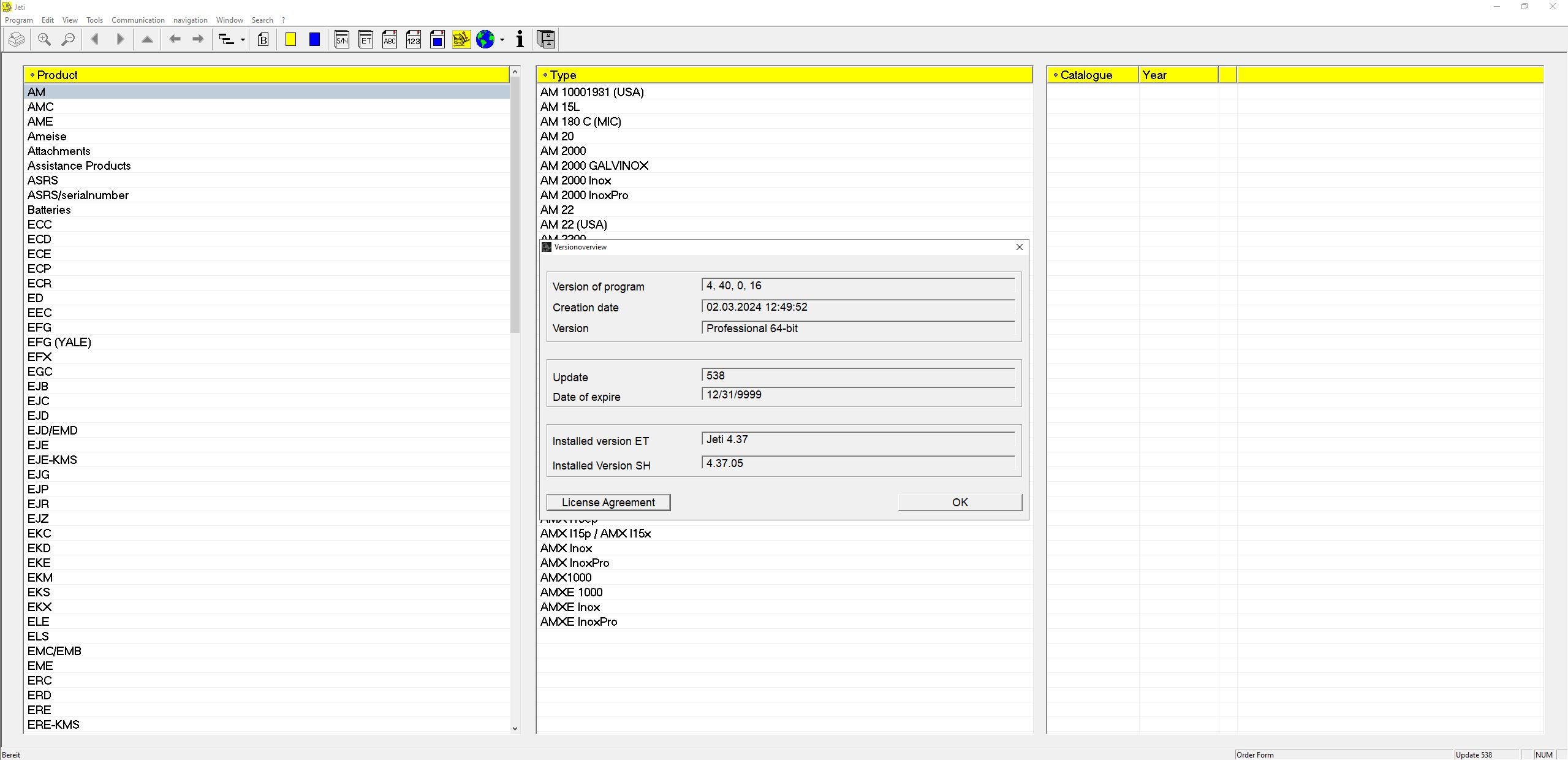Click the yellow forklift service icon
This screenshot has height=760, width=1568.
[461, 40]
